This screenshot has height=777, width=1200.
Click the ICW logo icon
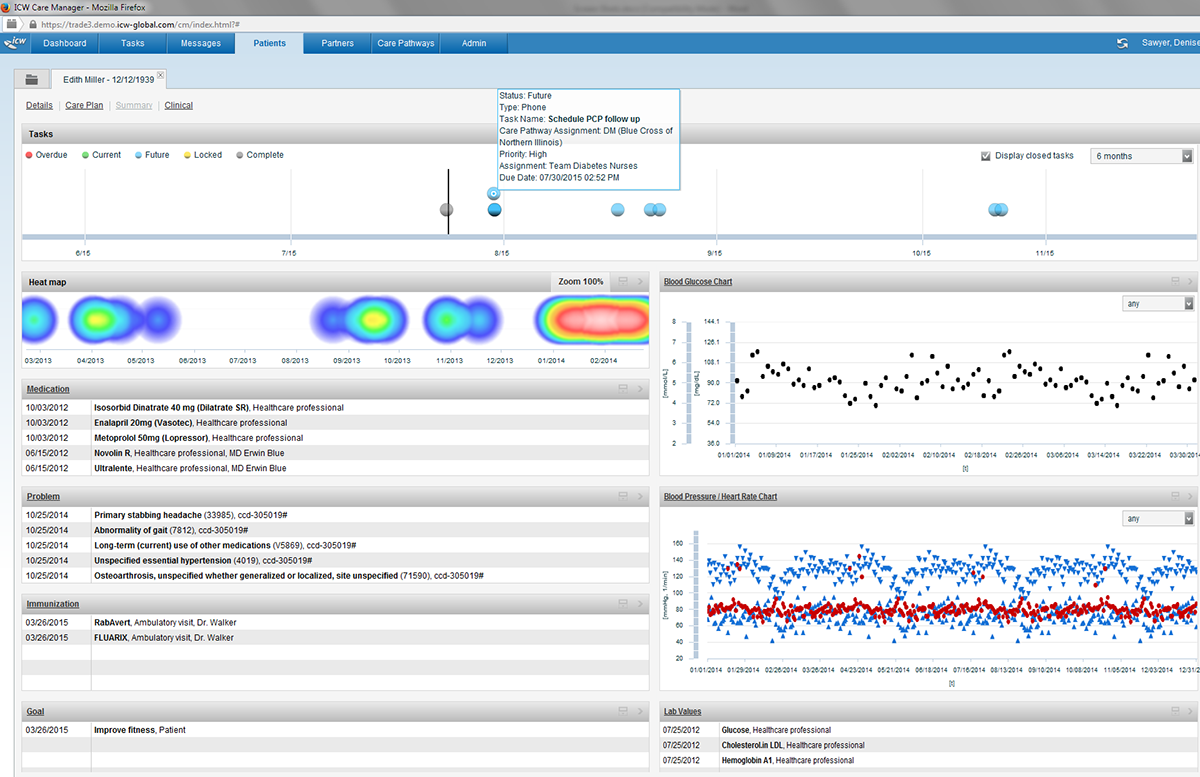[x=15, y=43]
